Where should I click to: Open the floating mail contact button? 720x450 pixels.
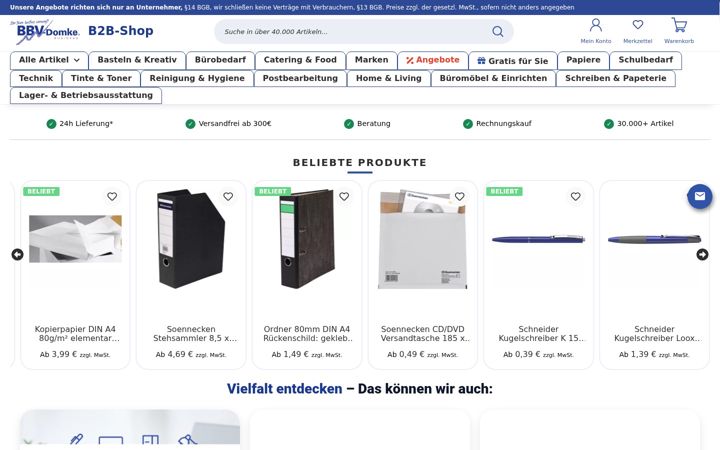click(x=699, y=197)
